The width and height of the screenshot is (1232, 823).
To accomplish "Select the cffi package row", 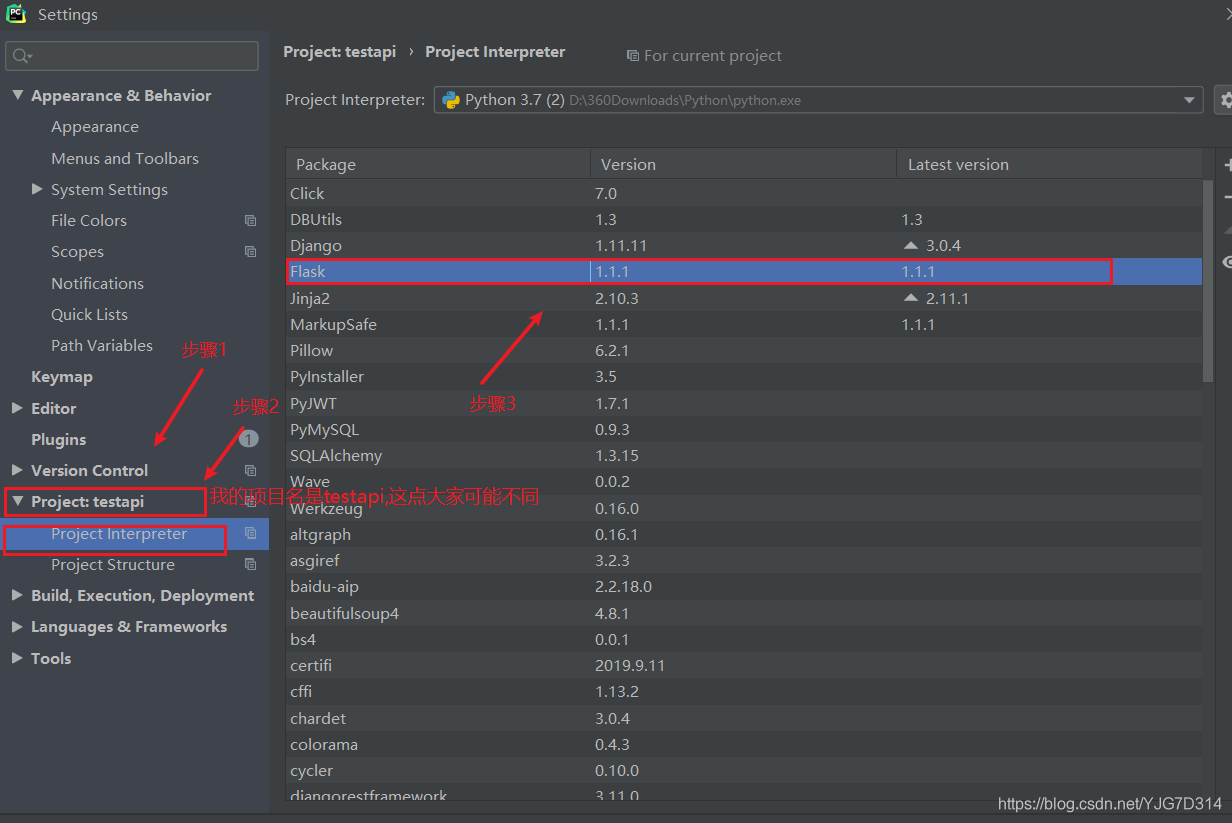I will 744,691.
